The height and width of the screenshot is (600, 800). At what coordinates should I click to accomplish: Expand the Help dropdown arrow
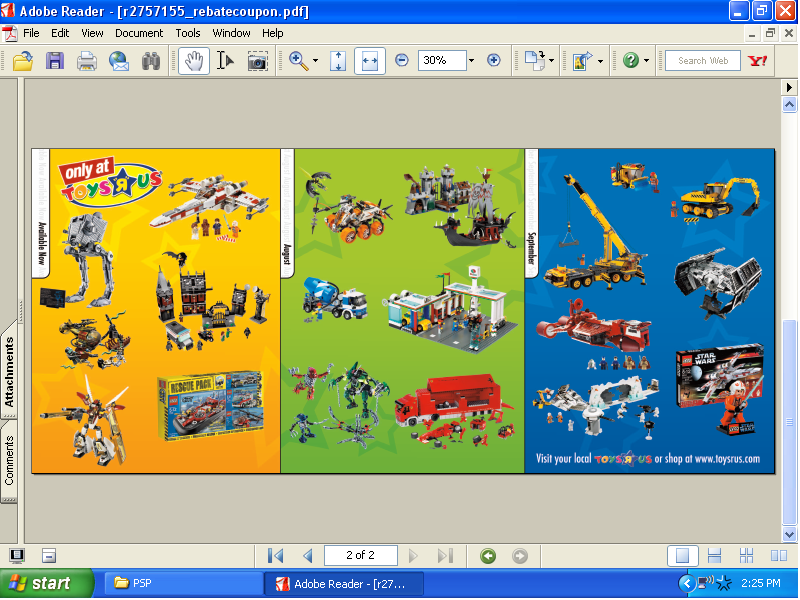[x=646, y=60]
